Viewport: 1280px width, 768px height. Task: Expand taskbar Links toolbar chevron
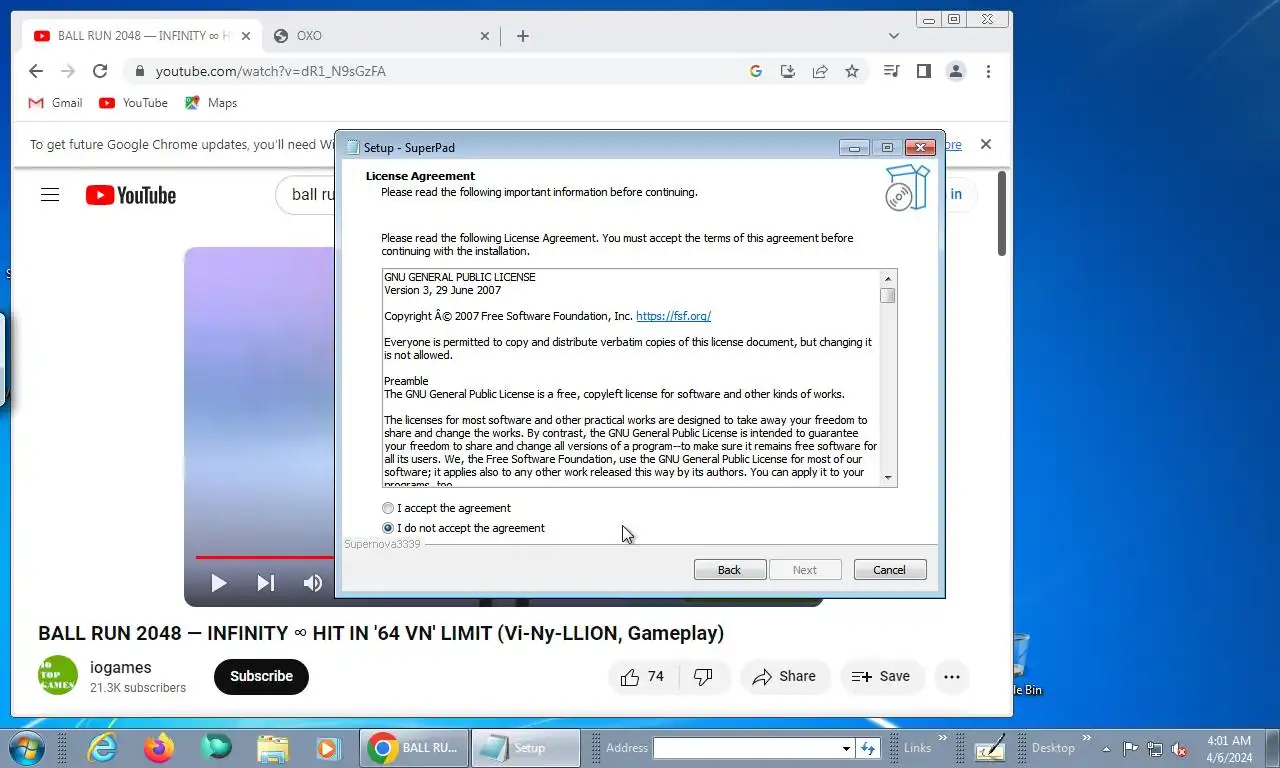coord(942,739)
